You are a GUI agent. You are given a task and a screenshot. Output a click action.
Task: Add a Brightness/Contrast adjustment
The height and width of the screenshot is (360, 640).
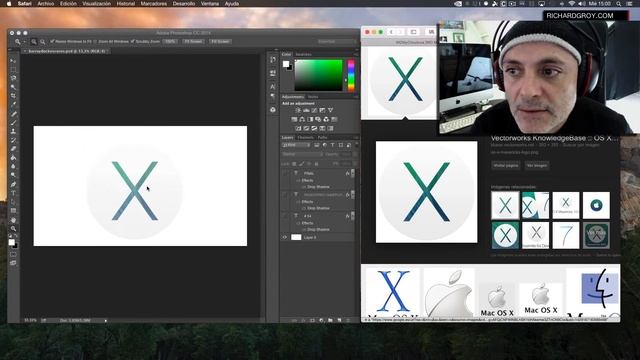click(298, 111)
